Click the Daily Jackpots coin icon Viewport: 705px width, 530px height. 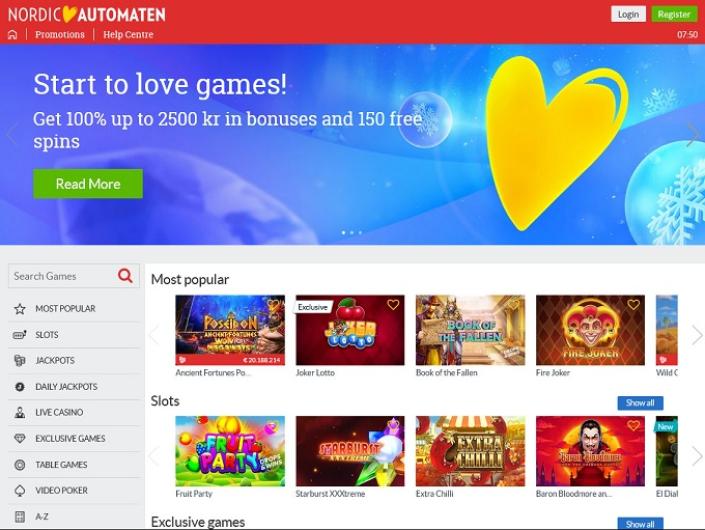(x=20, y=387)
